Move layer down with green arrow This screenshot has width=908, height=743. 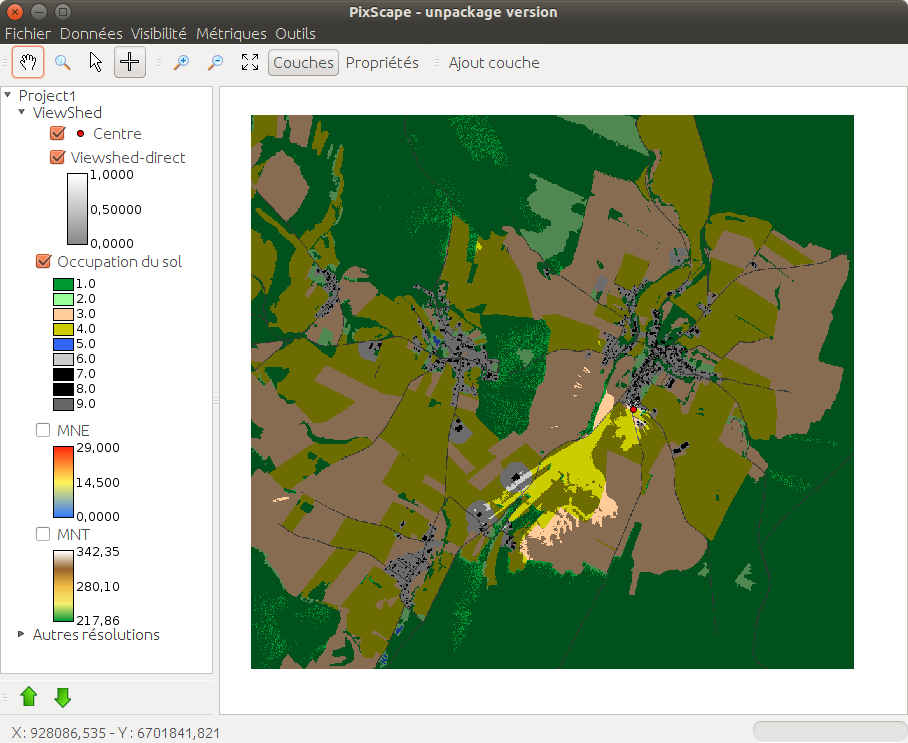coord(62,696)
